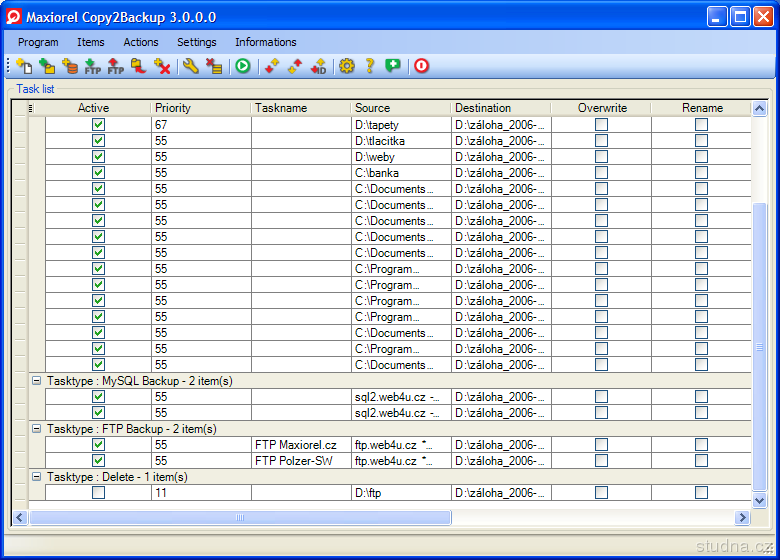The height and width of the screenshot is (560, 780).
Task: Open the Actions menu
Action: pyautogui.click(x=141, y=42)
